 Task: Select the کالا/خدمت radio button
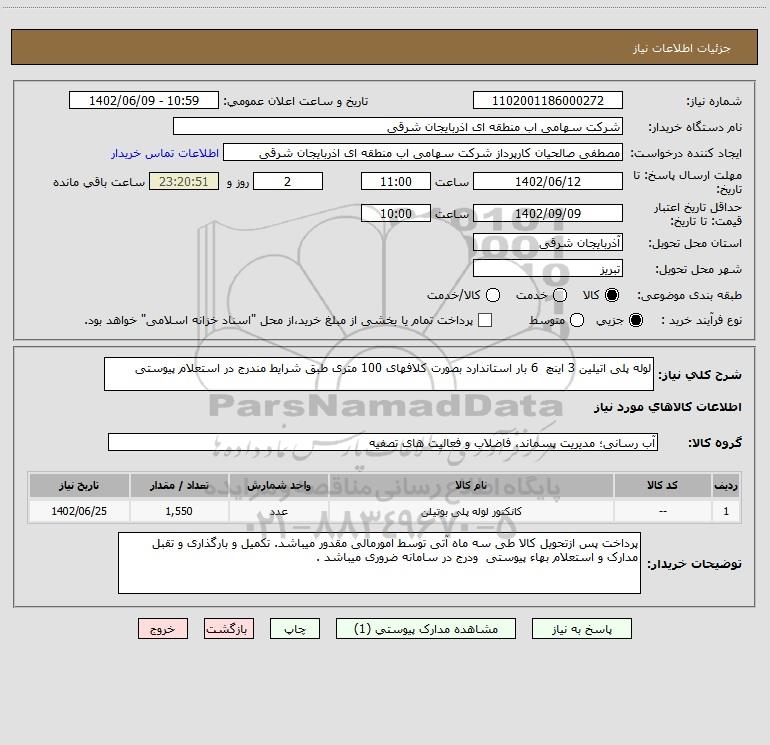[x=493, y=295]
